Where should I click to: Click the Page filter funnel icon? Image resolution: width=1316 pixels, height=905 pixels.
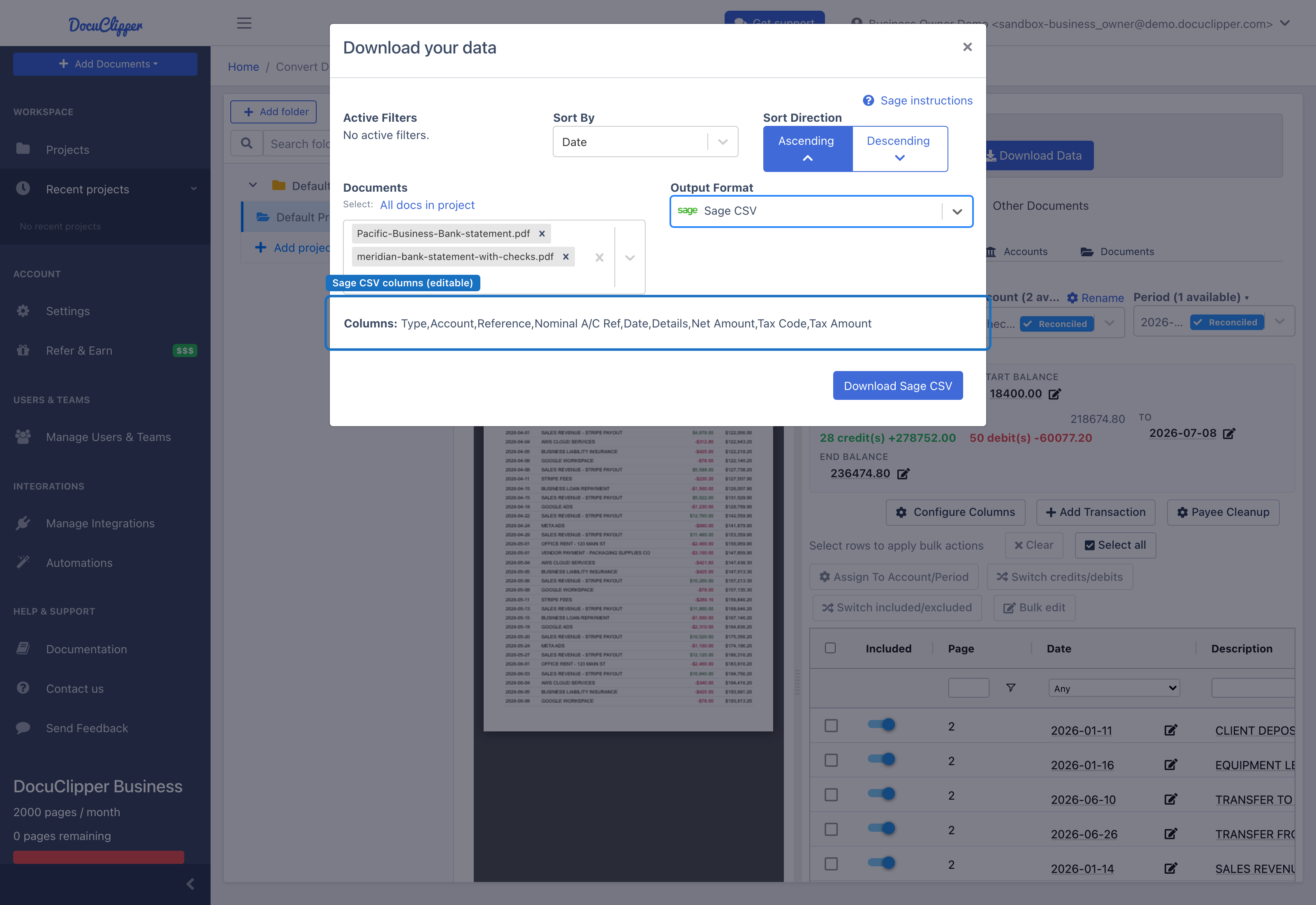[1010, 688]
